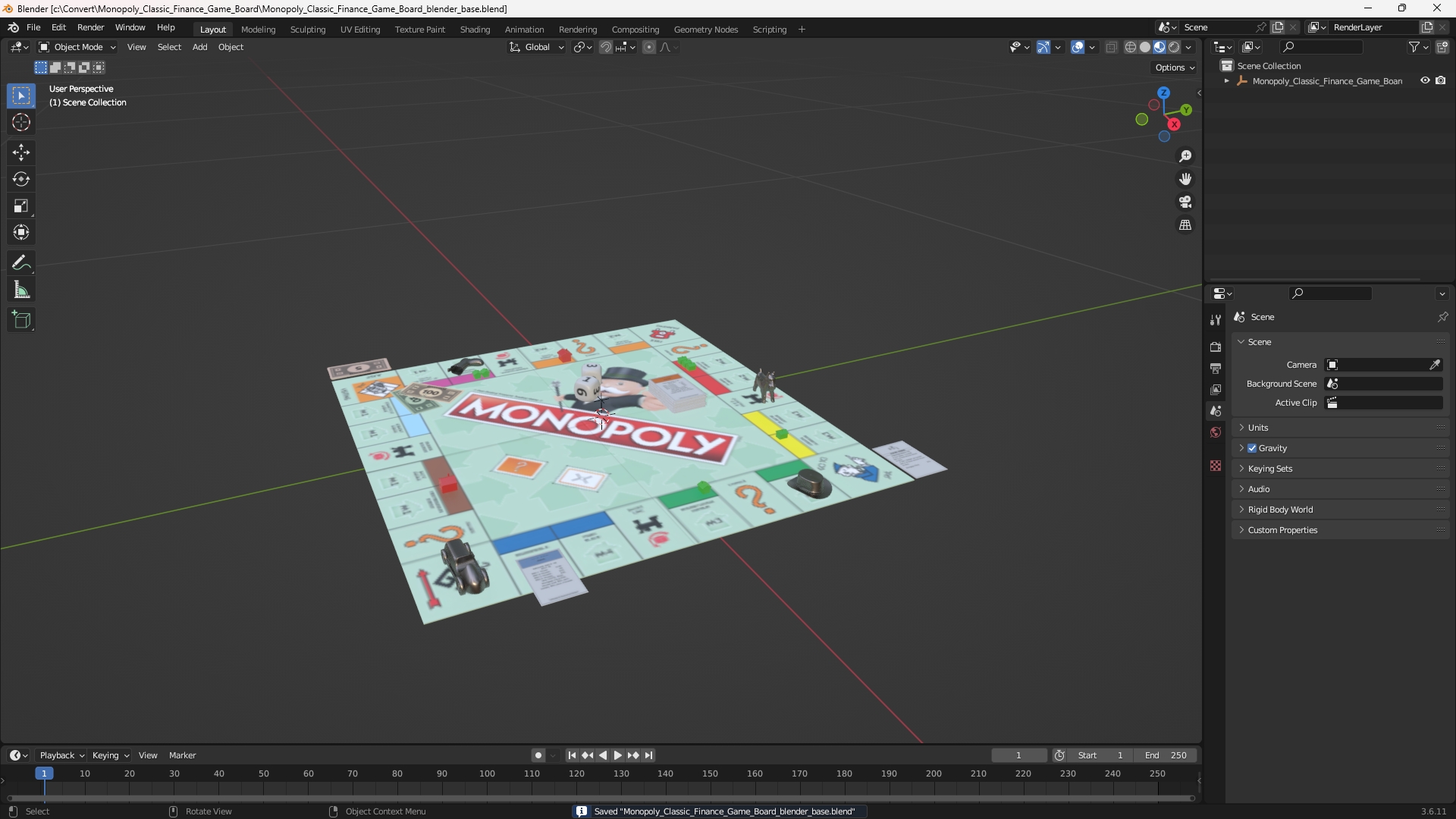Choose the Move tool

click(21, 152)
